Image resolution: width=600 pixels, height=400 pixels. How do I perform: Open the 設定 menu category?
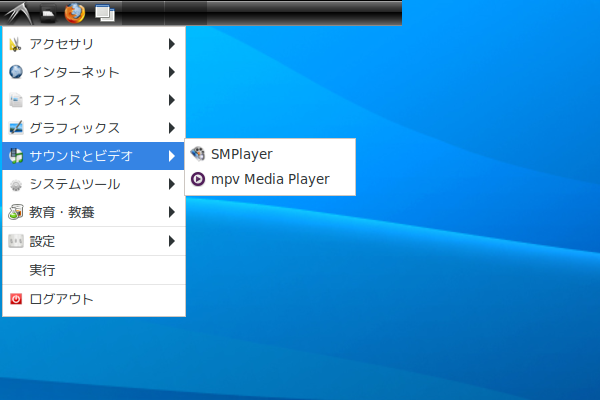click(x=94, y=241)
